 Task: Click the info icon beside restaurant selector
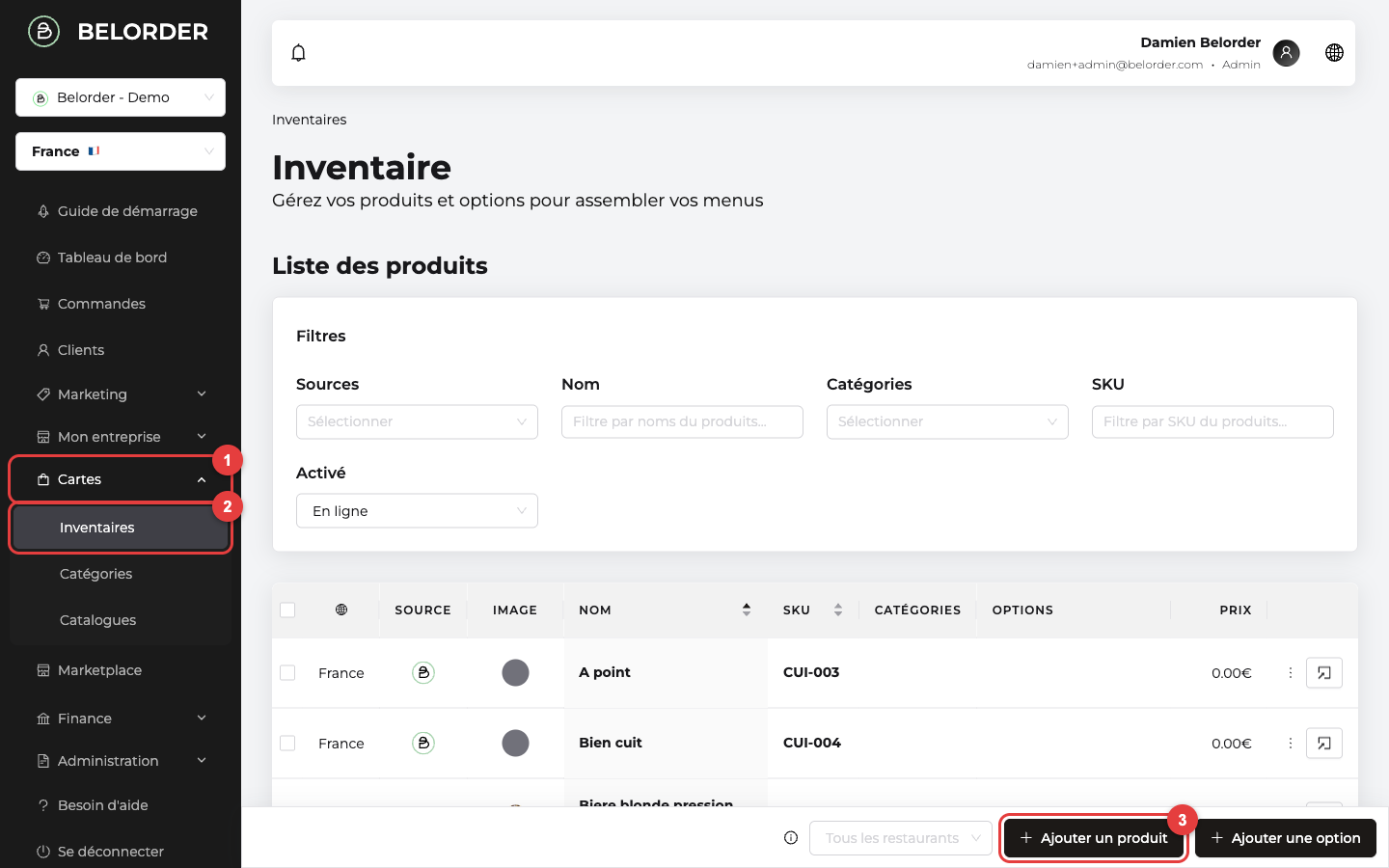791,838
